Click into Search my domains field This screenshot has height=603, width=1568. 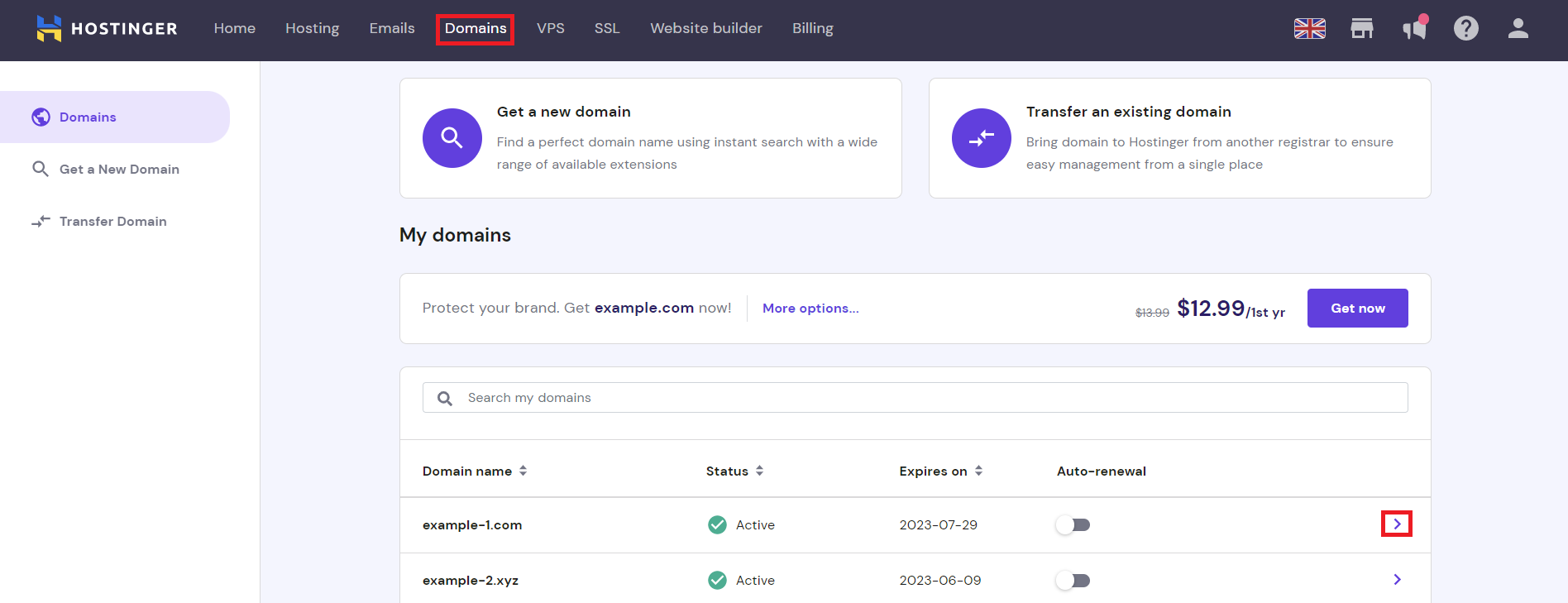[915, 398]
